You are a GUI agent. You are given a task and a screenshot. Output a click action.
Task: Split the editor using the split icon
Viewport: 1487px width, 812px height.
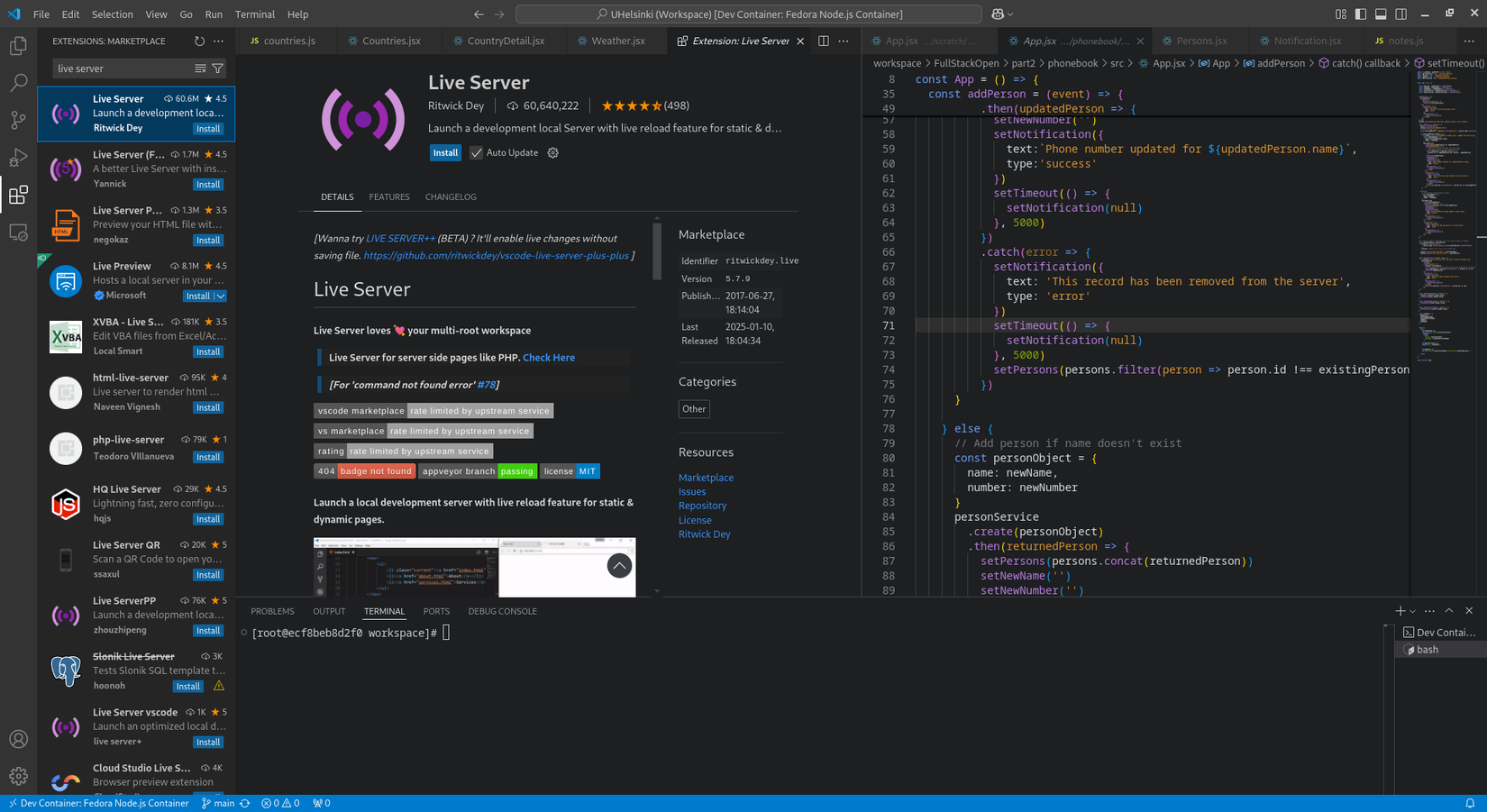821,41
